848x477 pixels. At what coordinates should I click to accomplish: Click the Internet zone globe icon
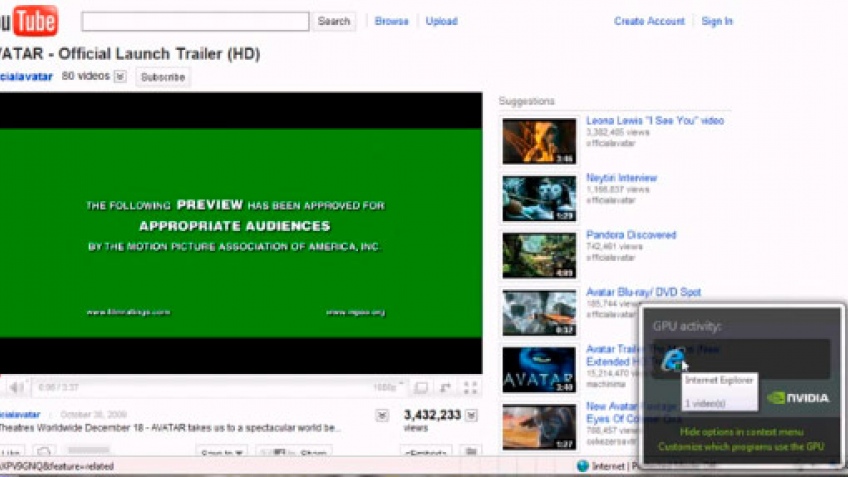582,466
